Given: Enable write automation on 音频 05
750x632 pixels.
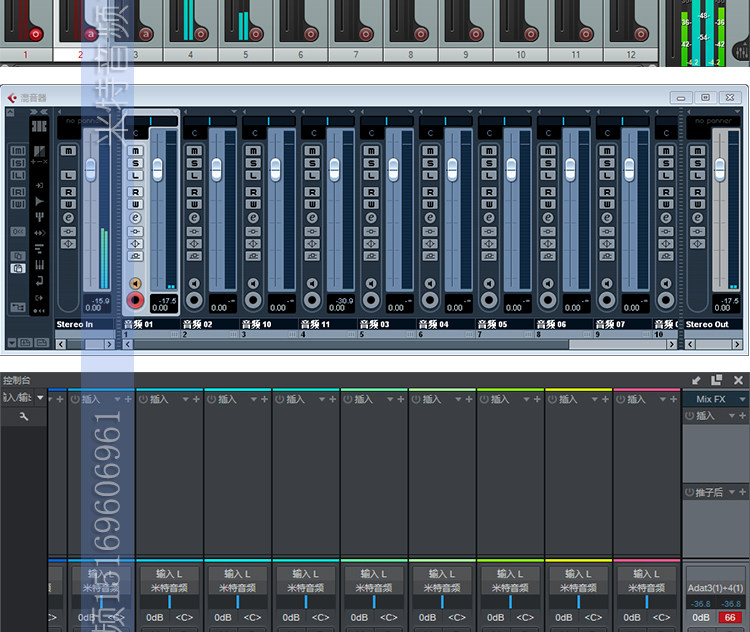Looking at the screenshot, I should click(x=489, y=204).
